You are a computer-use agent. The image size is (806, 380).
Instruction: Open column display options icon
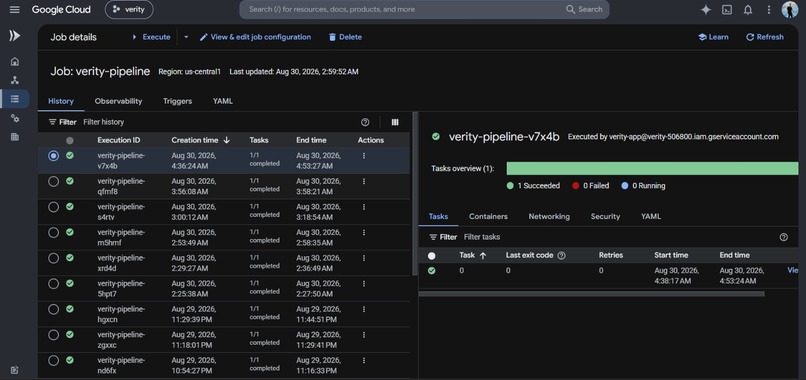[x=395, y=122]
